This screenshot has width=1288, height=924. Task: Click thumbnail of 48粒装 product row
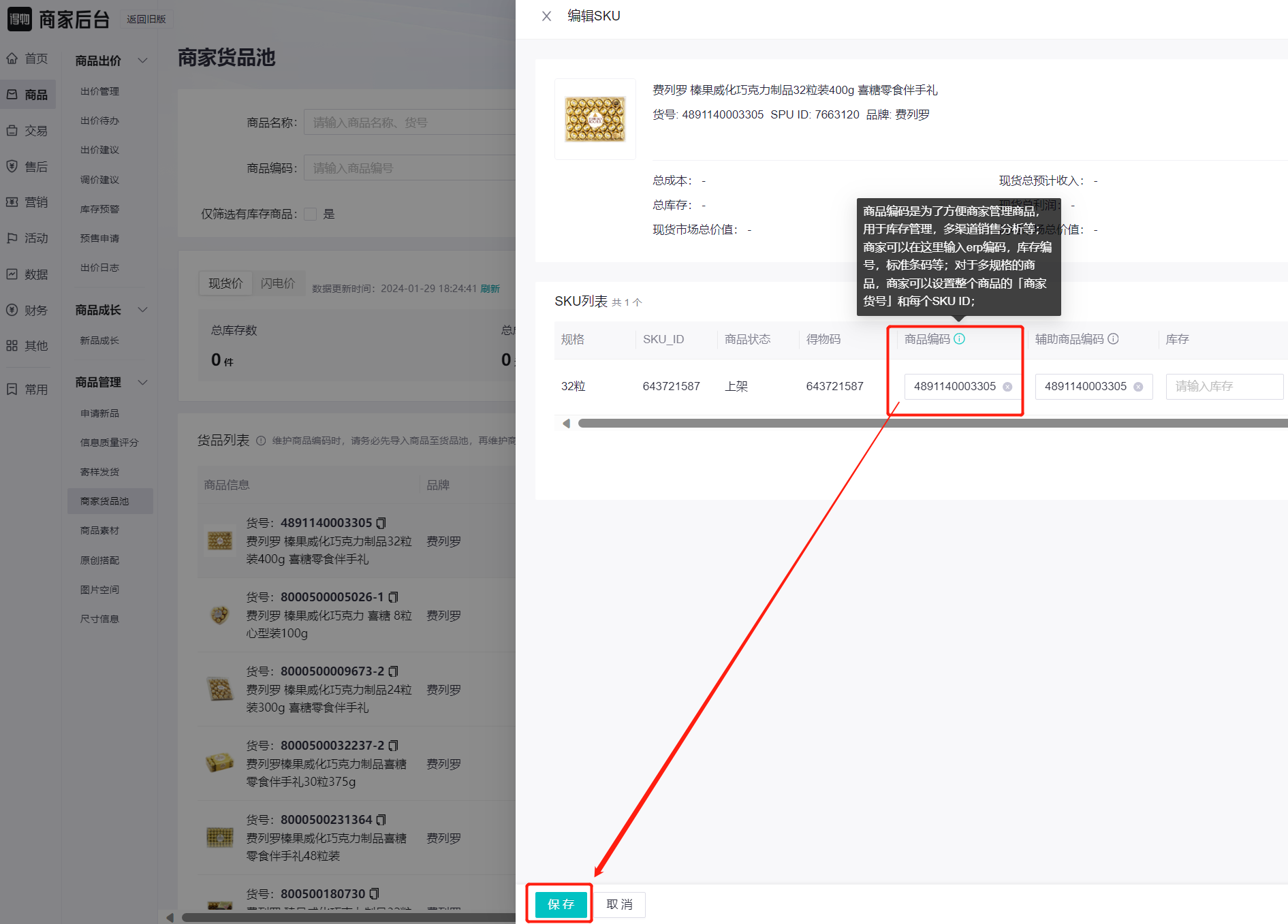pyautogui.click(x=220, y=838)
